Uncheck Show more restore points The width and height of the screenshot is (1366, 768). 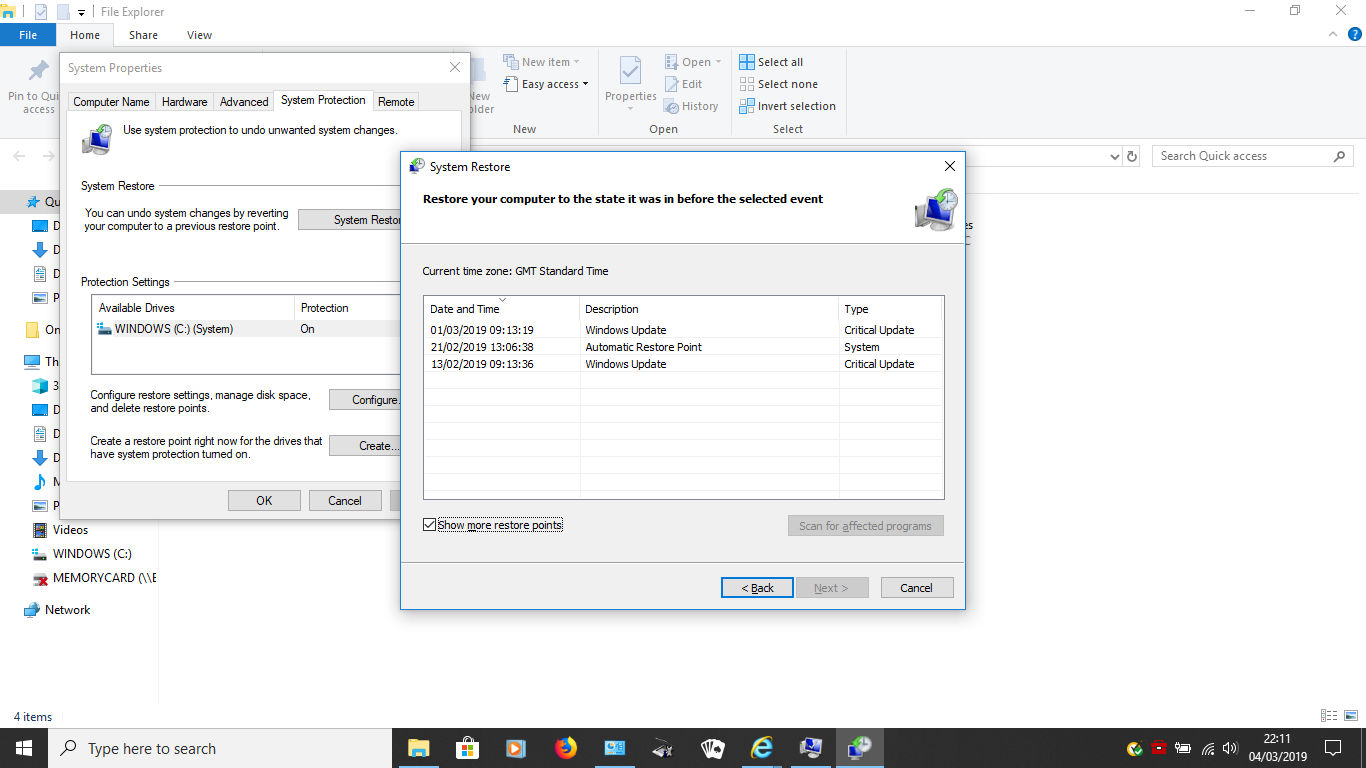pos(430,525)
